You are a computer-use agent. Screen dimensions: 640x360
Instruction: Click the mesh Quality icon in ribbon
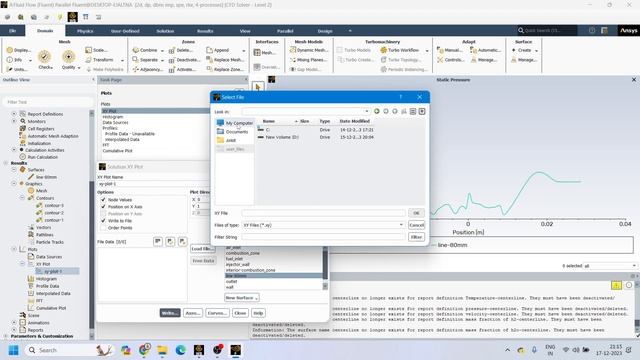[x=69, y=56]
